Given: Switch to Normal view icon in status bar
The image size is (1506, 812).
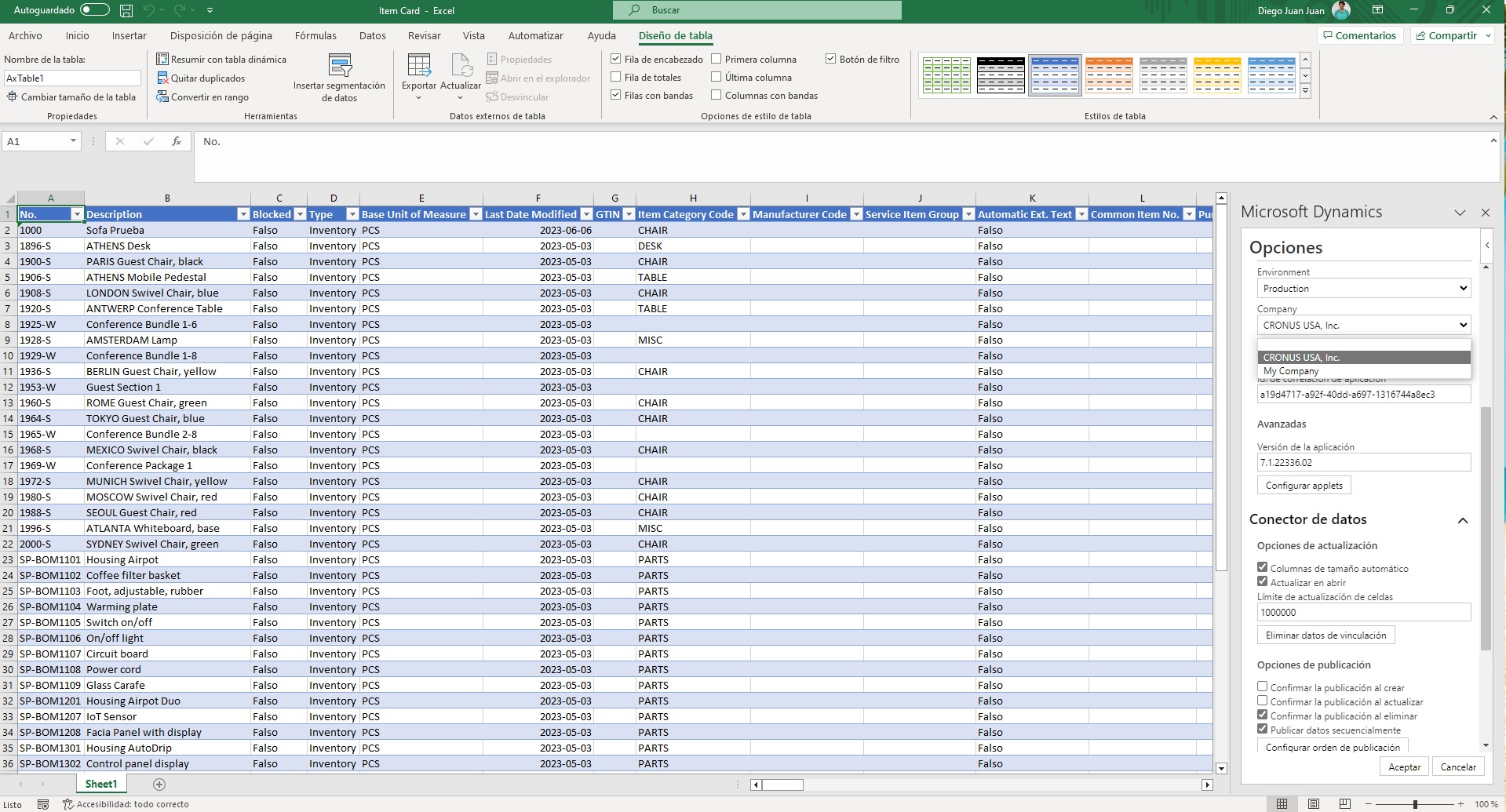Looking at the screenshot, I should pyautogui.click(x=1282, y=803).
